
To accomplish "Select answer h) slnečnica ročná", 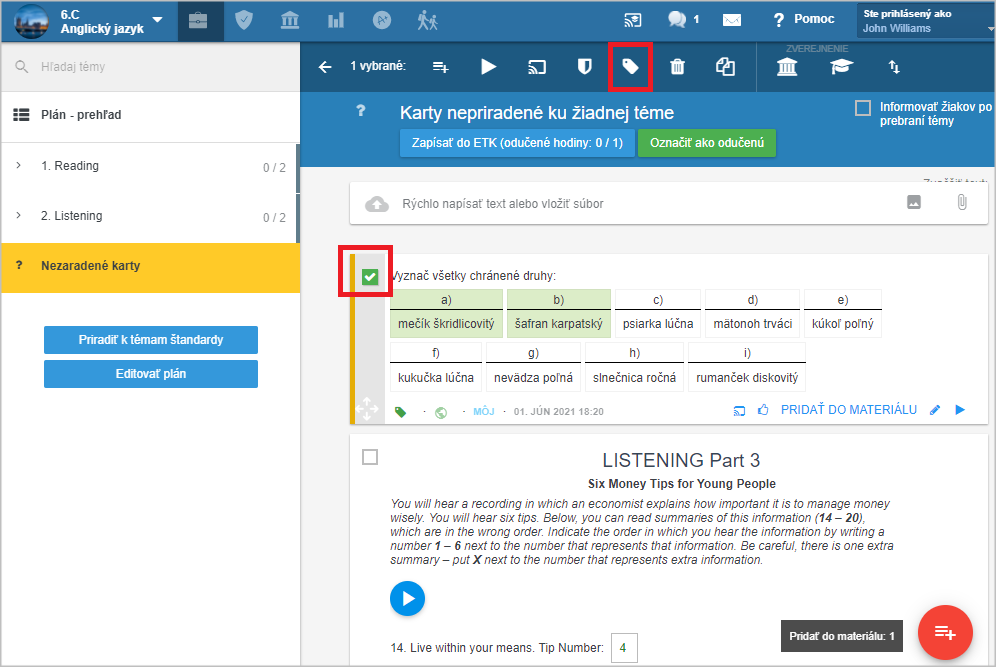I will point(634,367).
